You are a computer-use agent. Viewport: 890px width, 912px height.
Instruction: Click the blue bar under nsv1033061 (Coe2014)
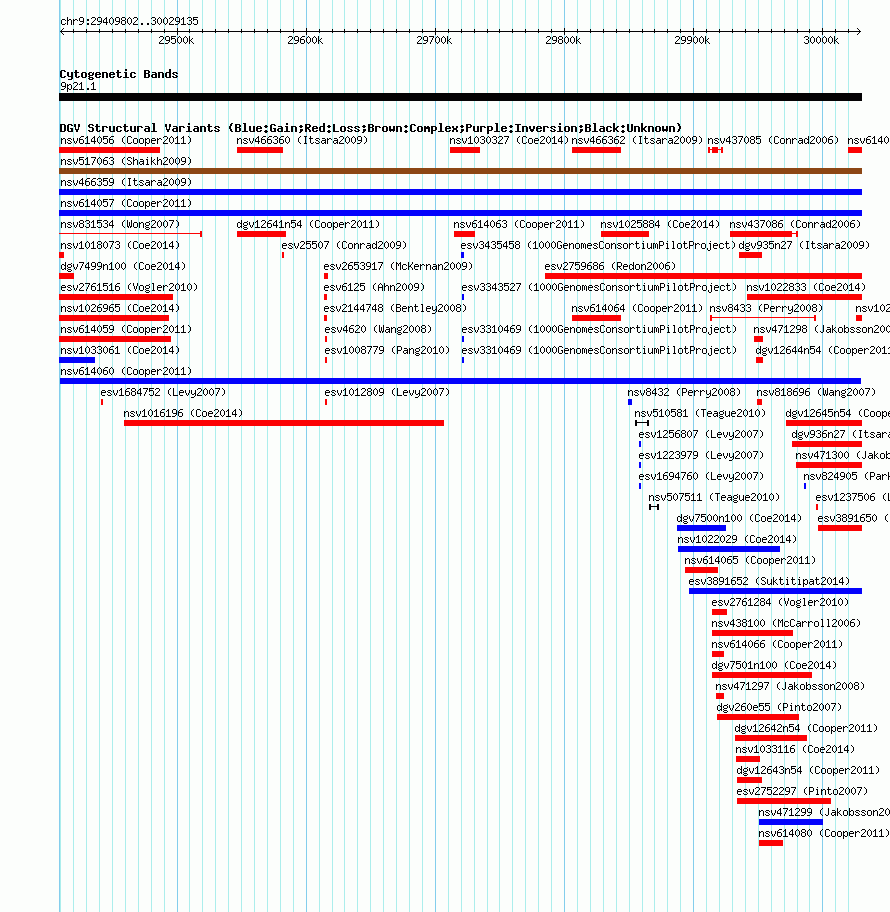tap(77, 360)
